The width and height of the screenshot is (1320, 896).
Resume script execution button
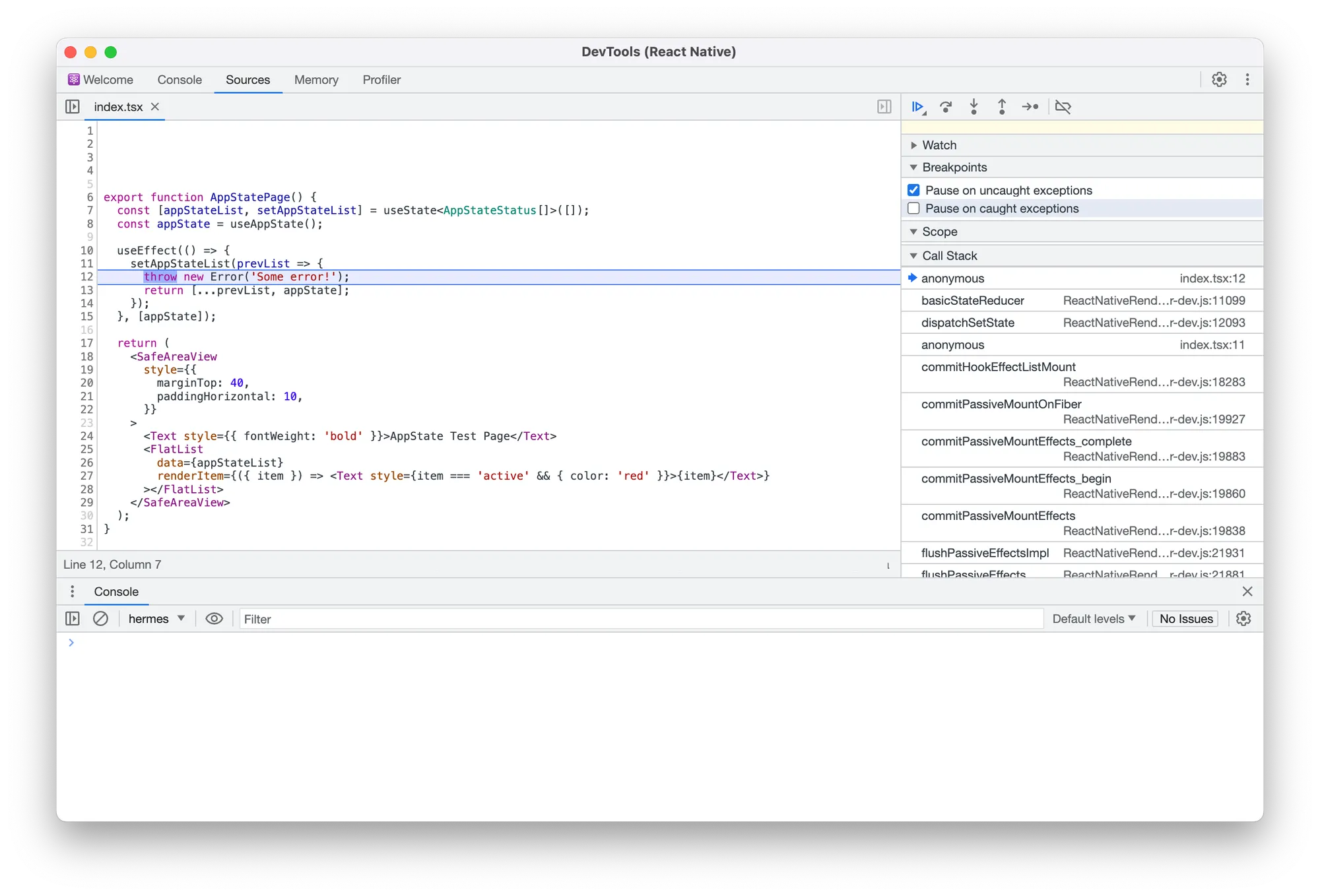pyautogui.click(x=917, y=107)
